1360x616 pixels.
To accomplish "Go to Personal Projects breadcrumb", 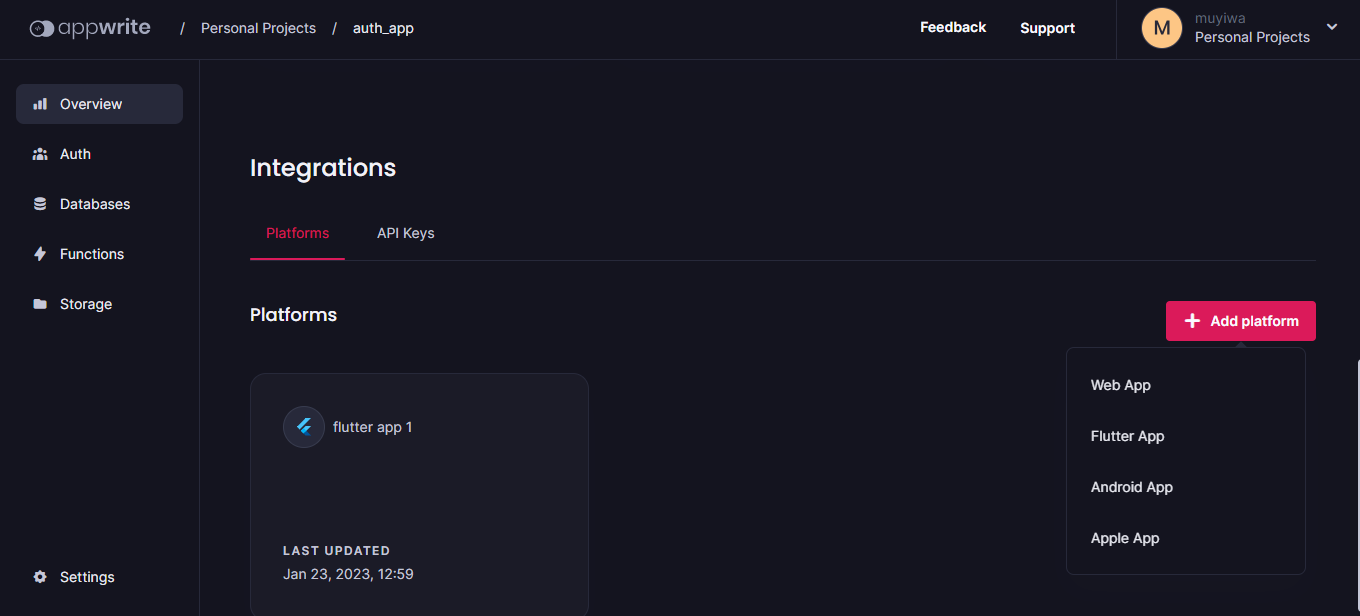I will (258, 28).
